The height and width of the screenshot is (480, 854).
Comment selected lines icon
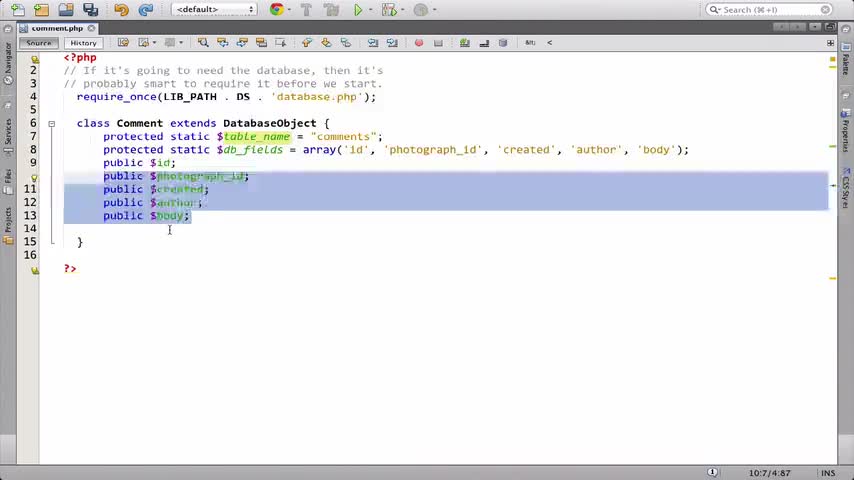point(465,42)
